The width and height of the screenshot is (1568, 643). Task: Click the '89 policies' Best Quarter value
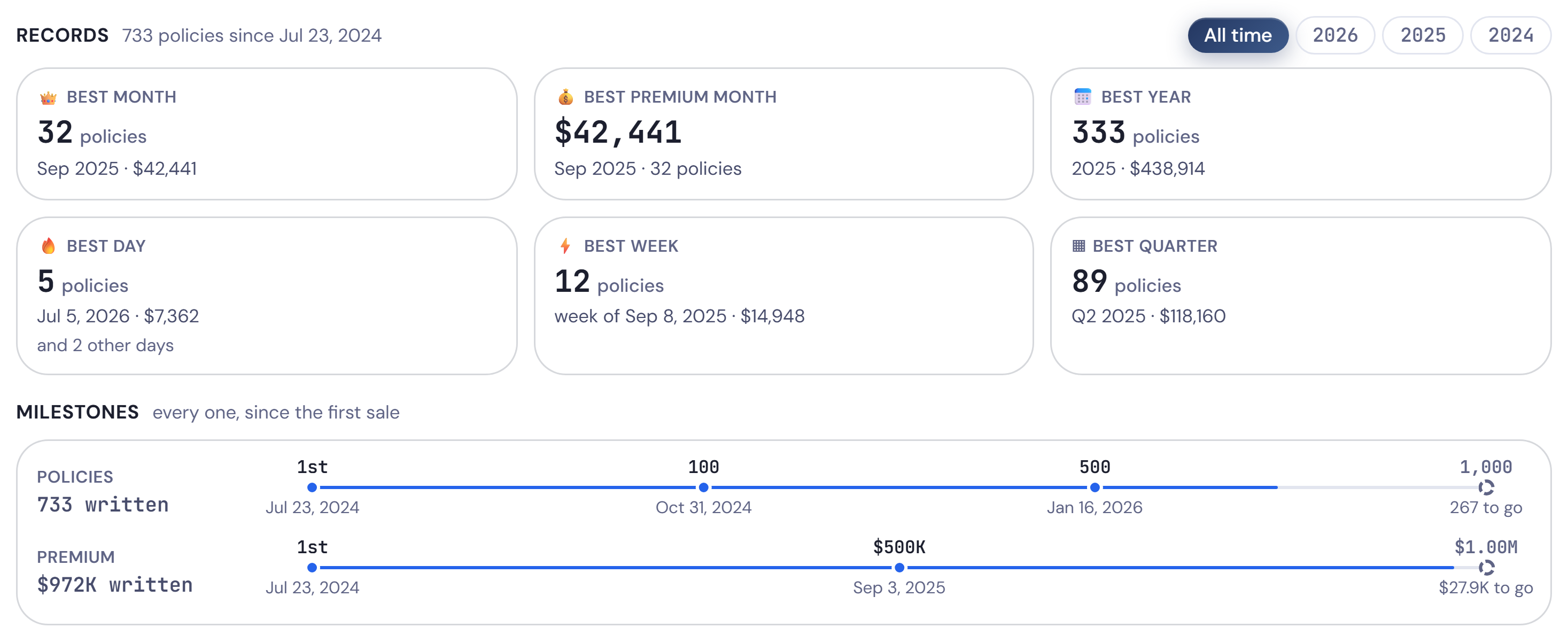point(1126,282)
